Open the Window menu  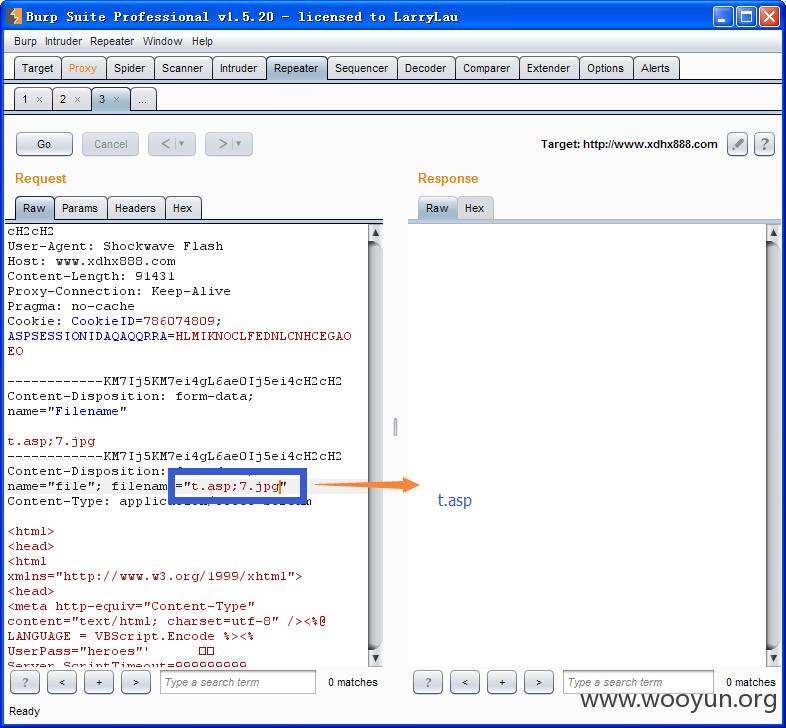162,41
